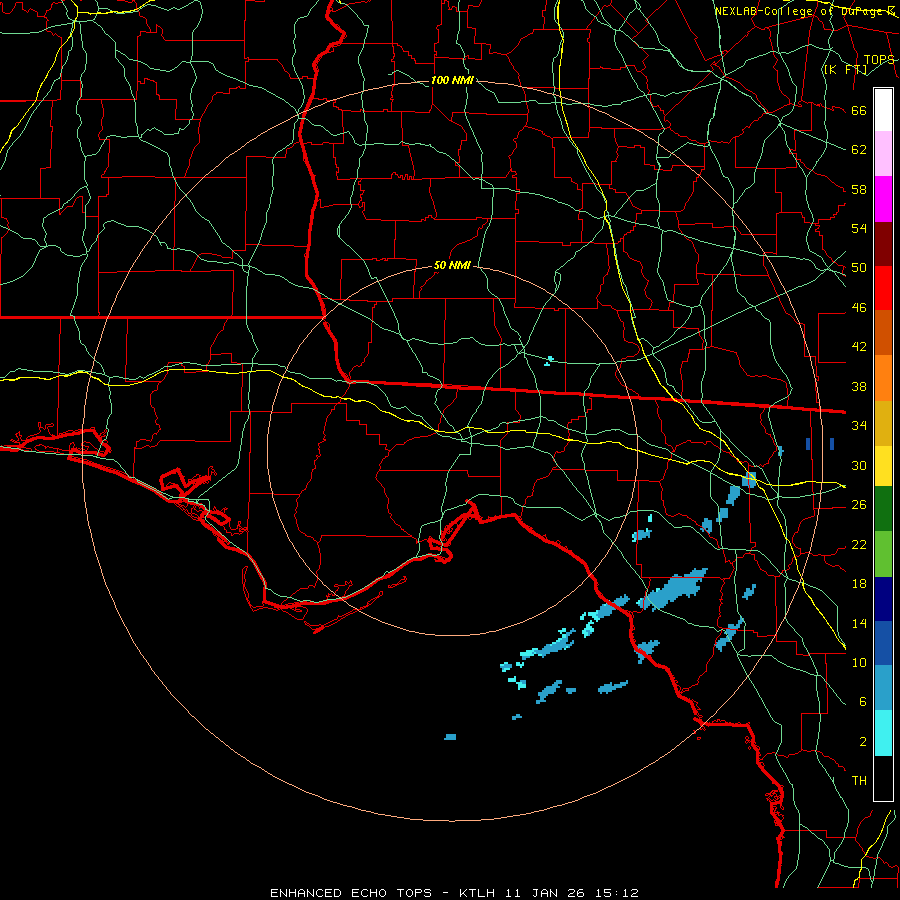
Task: Click the cyan segment of the color scale
Action: coord(883,733)
